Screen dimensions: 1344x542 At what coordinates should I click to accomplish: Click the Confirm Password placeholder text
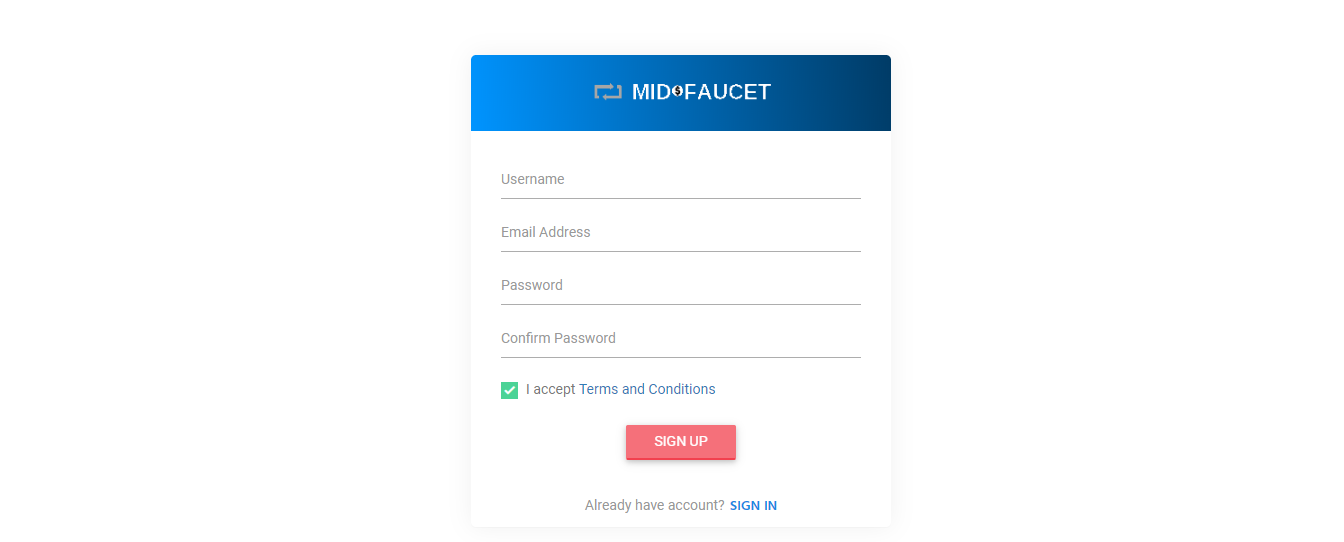[x=558, y=338]
